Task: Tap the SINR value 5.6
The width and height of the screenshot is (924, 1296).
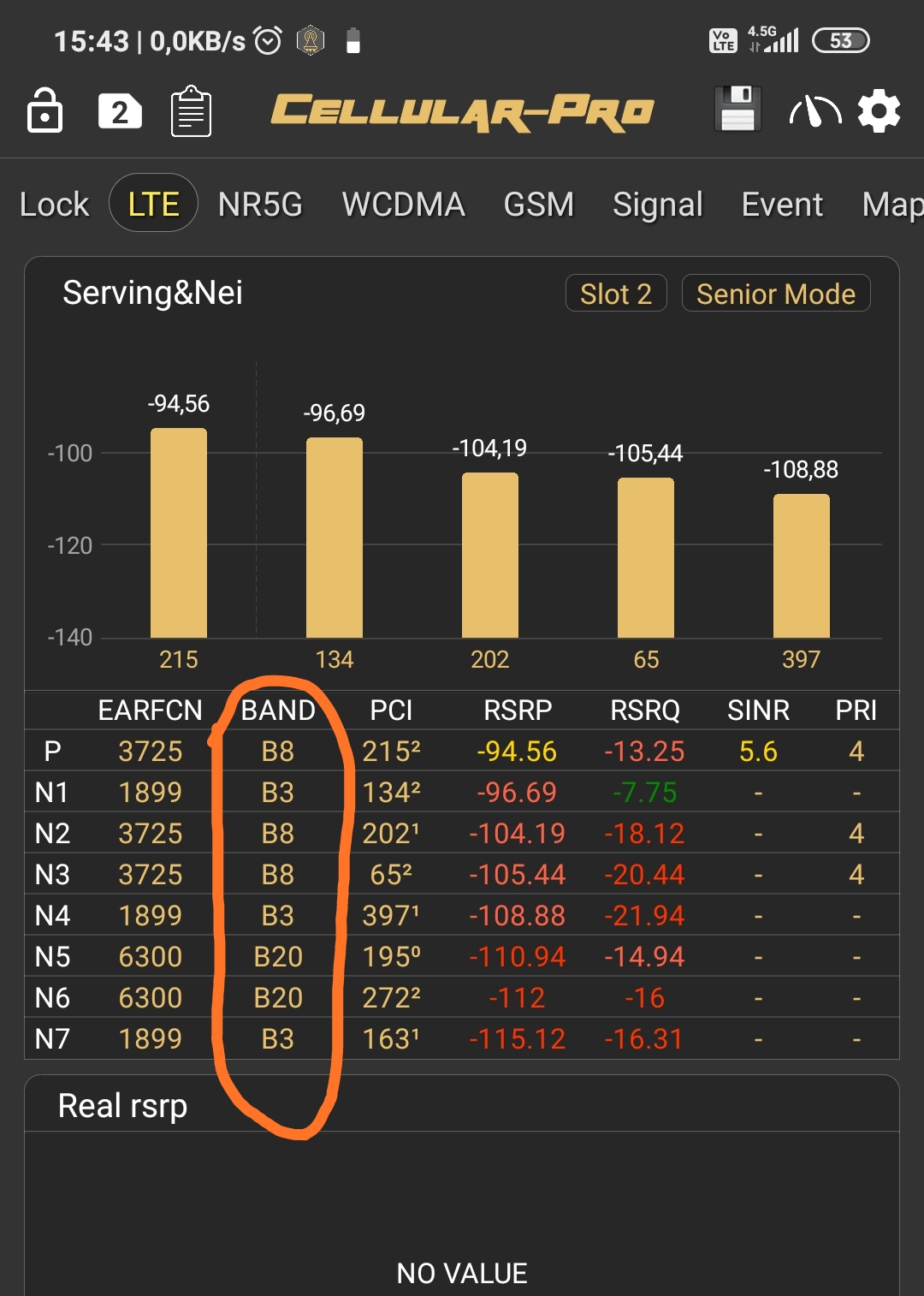Action: click(x=758, y=752)
